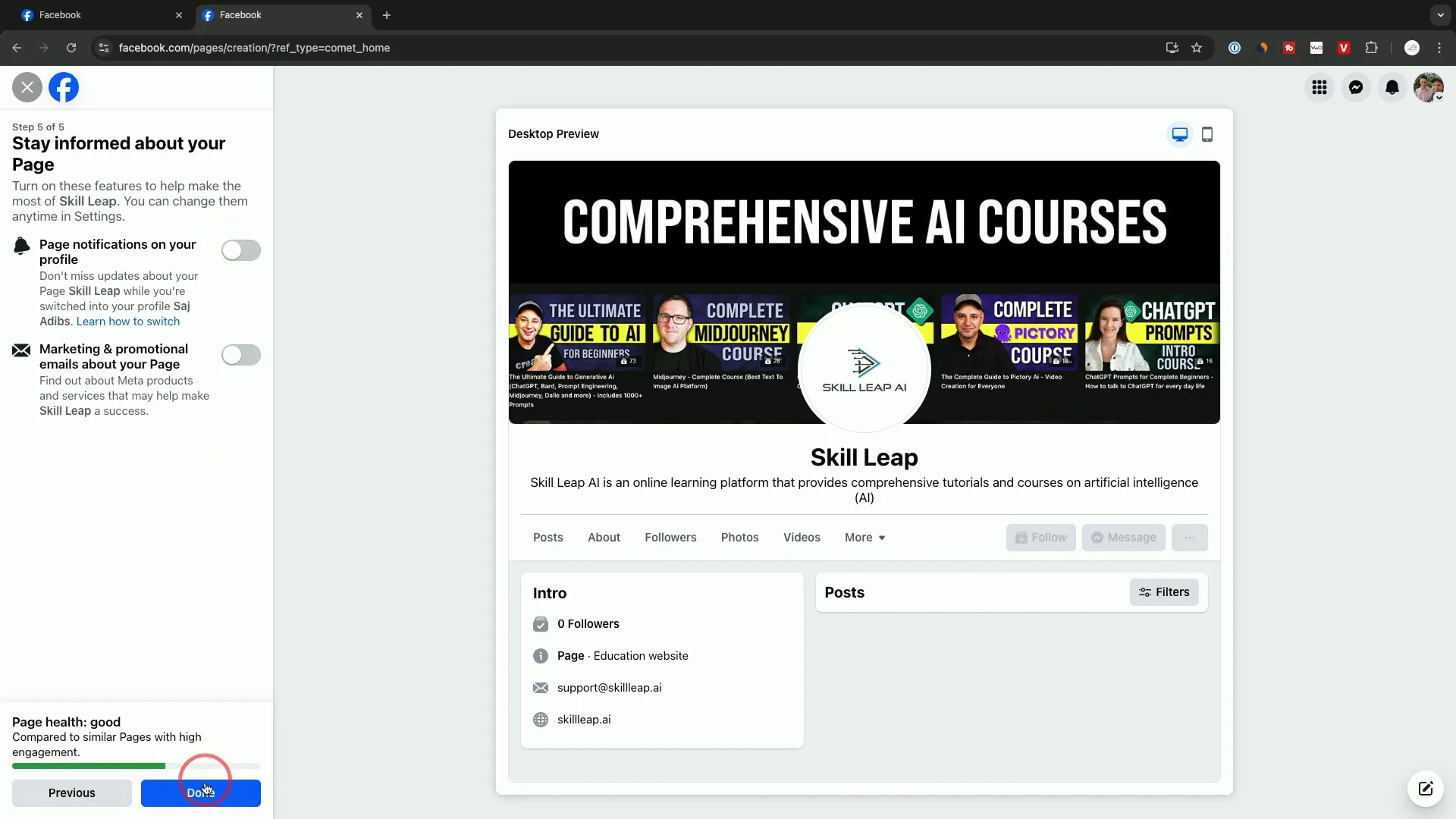Open the Posts tab in the preview
This screenshot has width=1456, height=819.
coord(548,538)
